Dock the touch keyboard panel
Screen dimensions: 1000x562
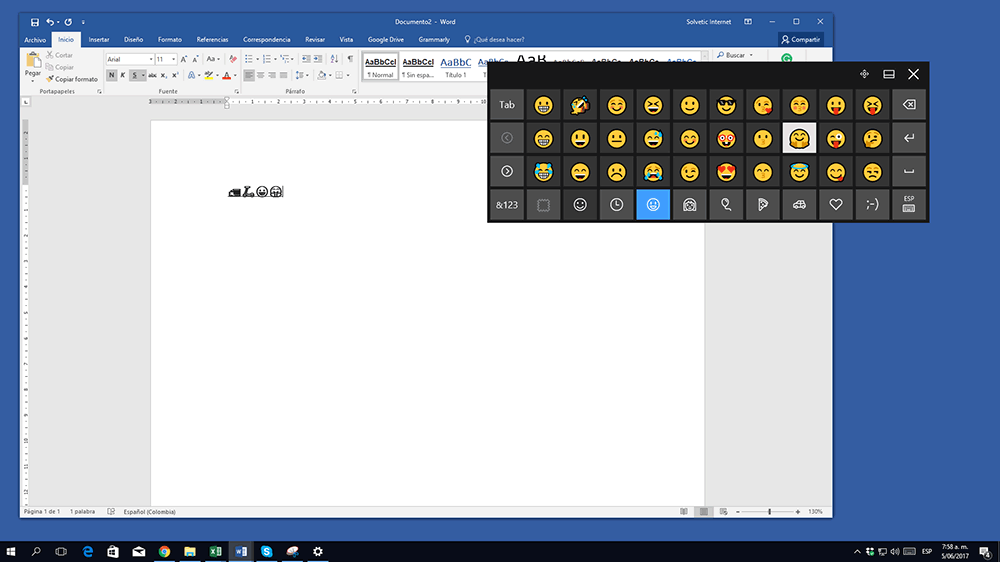888,75
